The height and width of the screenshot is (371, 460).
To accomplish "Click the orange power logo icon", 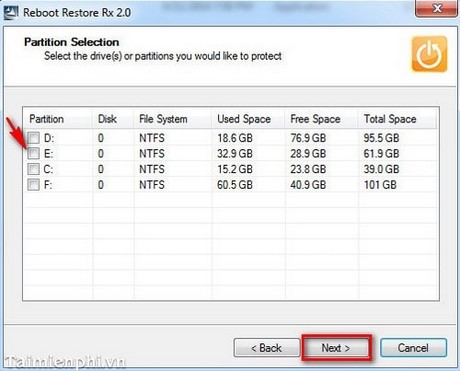I will pos(429,54).
